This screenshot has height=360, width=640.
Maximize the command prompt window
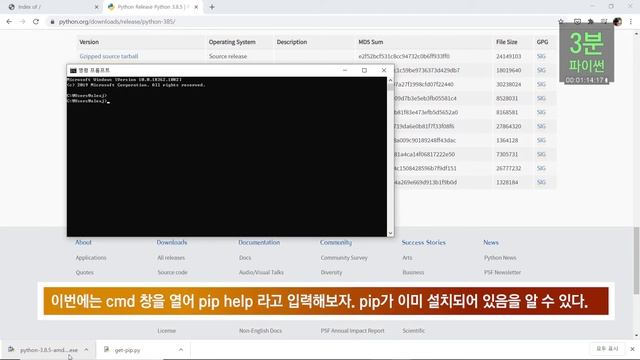[364, 70]
